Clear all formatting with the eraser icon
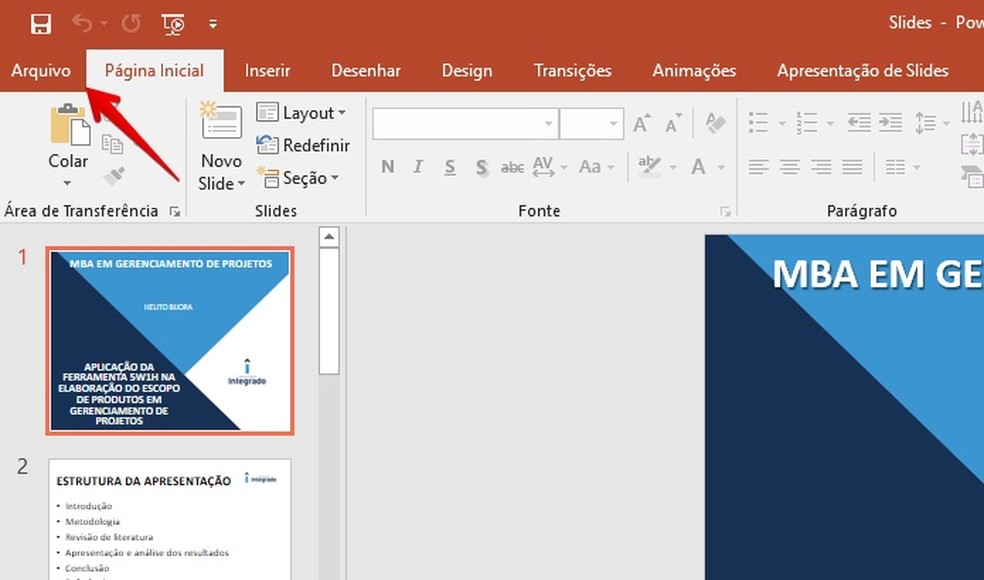The width and height of the screenshot is (984, 580). (715, 123)
